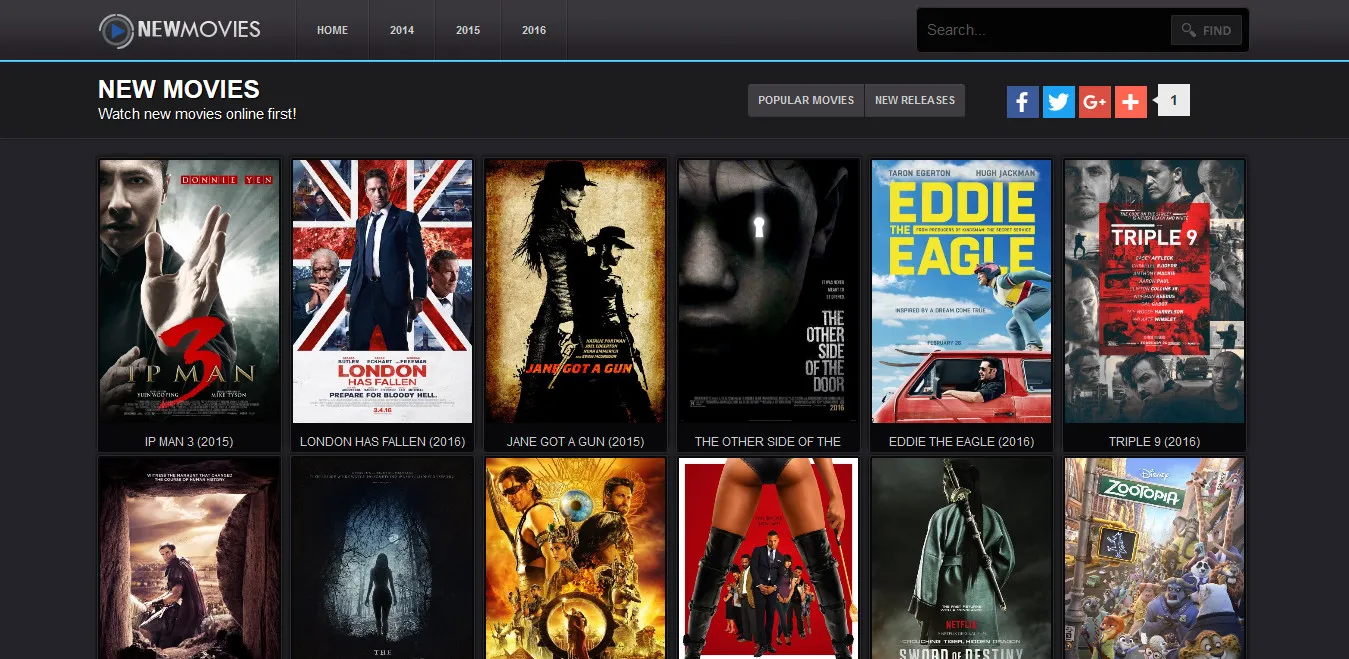Click the Zootopia movie poster
This screenshot has width=1349, height=659.
(x=1154, y=558)
